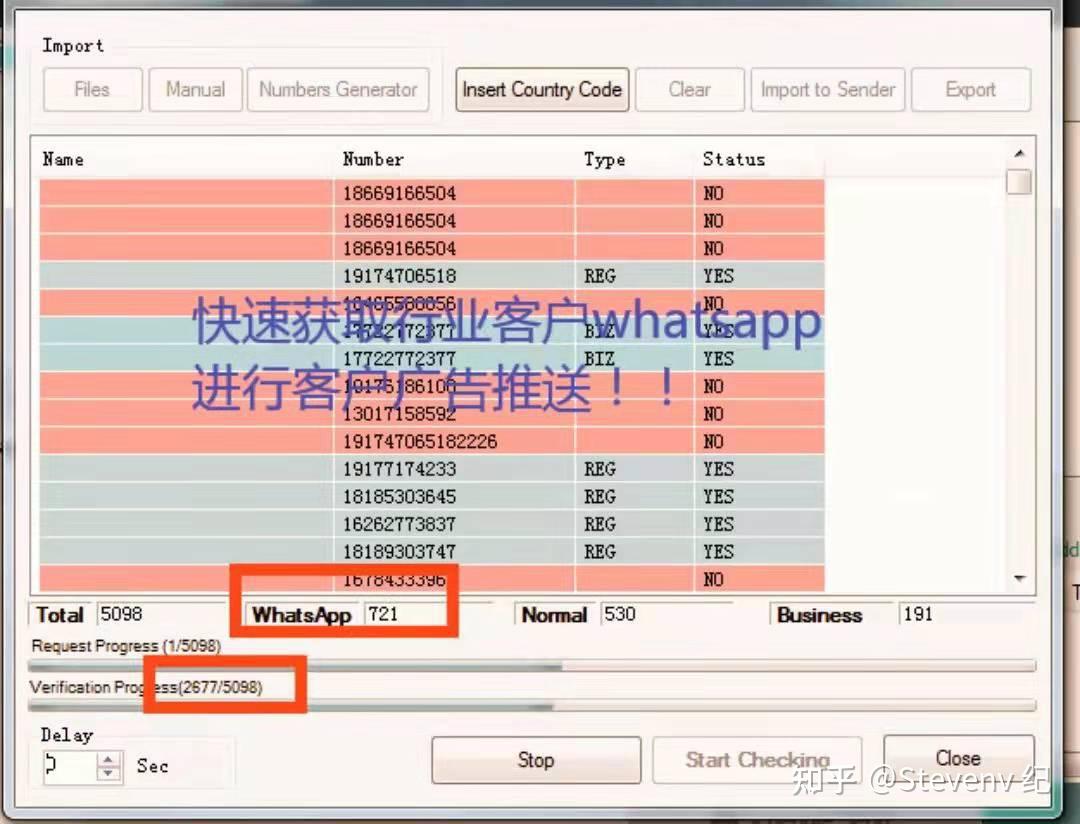Export the checked numbers

tap(970, 90)
